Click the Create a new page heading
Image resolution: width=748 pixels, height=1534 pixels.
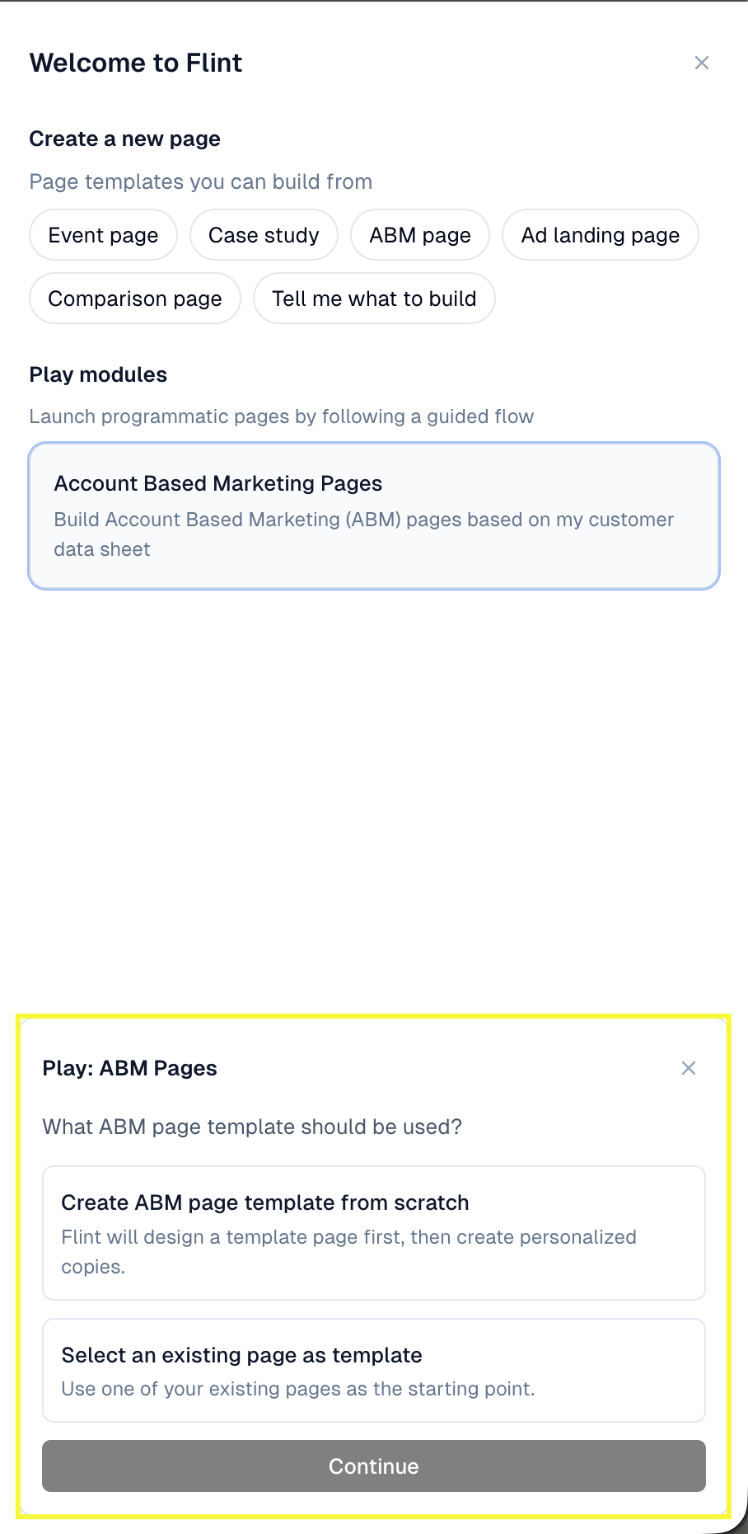pos(125,139)
